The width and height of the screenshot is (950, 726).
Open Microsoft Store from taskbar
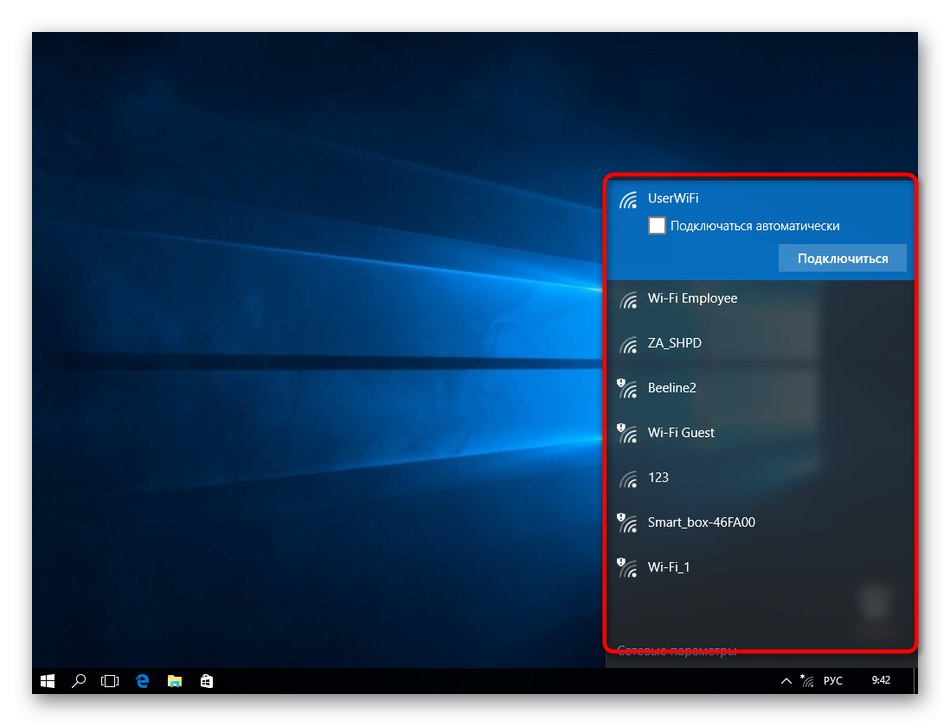pos(207,681)
